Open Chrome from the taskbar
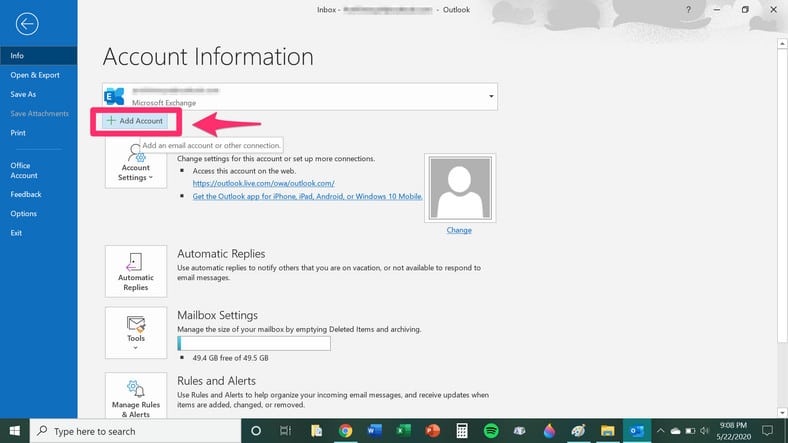The height and width of the screenshot is (443, 788). tap(345, 431)
